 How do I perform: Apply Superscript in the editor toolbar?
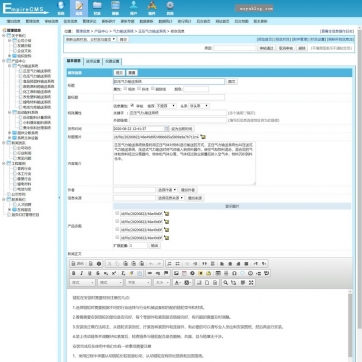point(114,273)
